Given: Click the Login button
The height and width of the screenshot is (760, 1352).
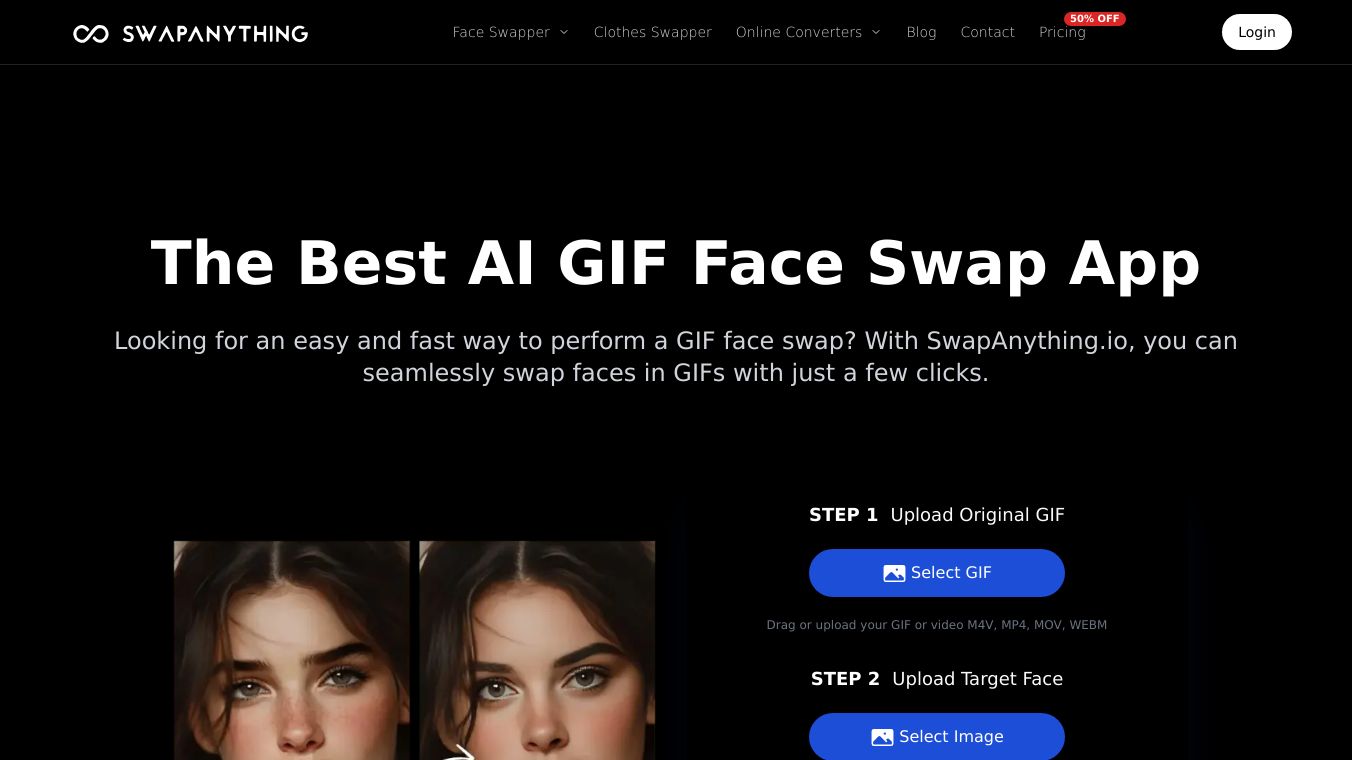Looking at the screenshot, I should pos(1257,32).
